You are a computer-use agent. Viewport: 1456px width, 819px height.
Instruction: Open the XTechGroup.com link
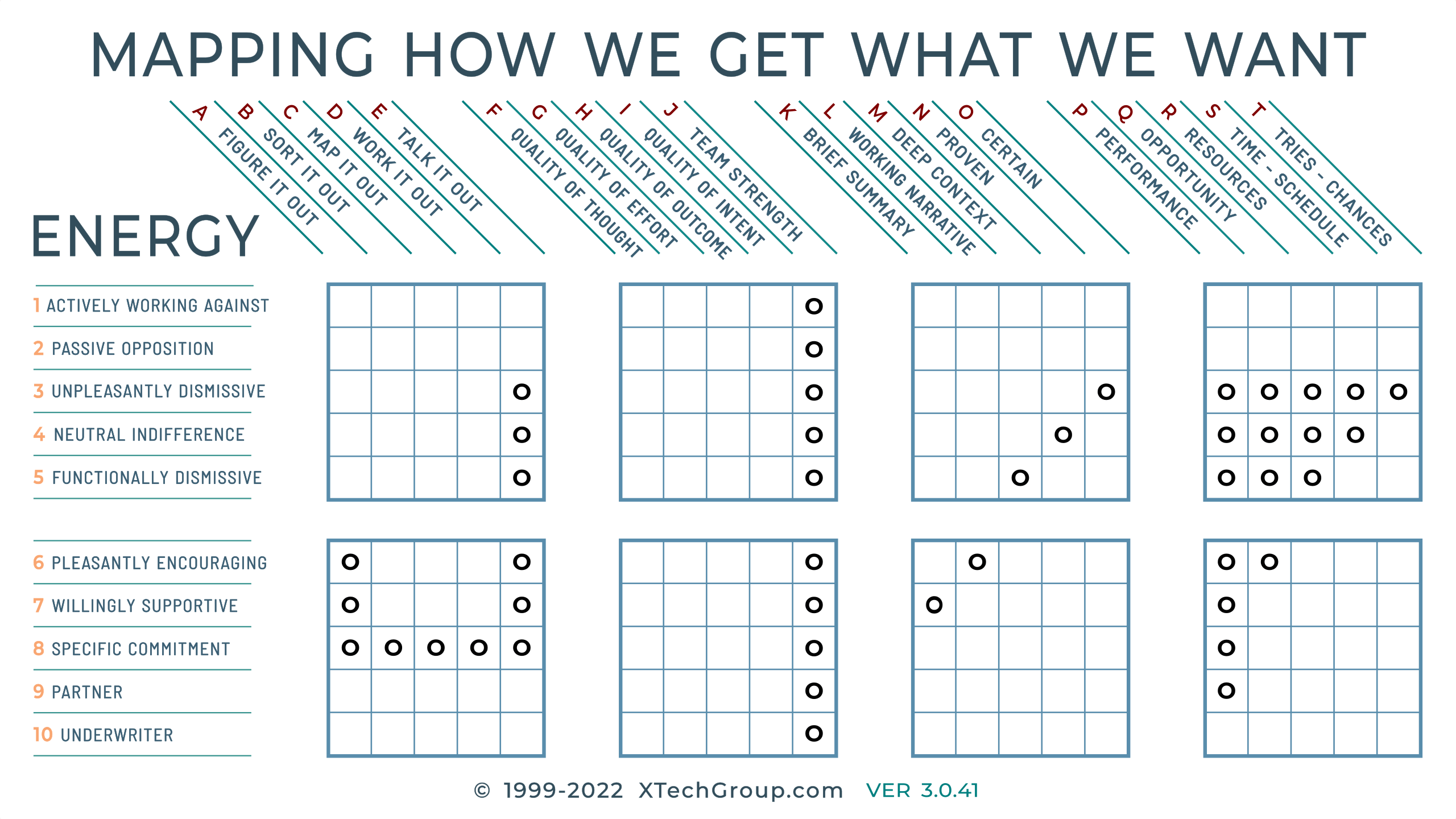pos(740,791)
